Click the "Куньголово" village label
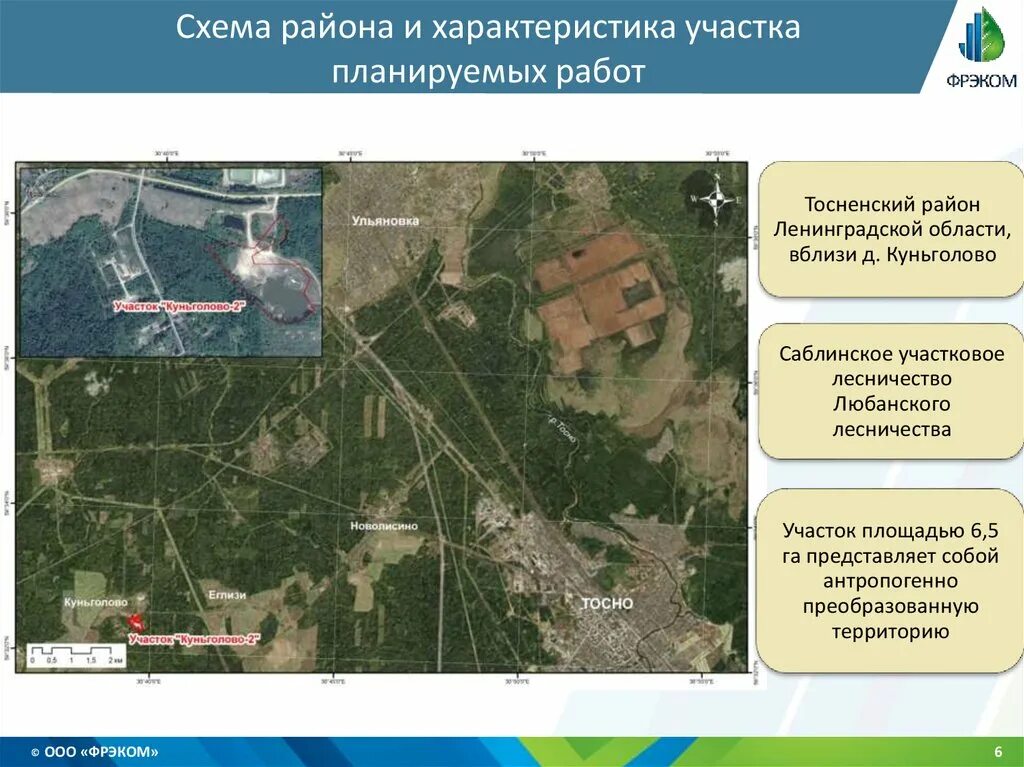 pos(96,602)
